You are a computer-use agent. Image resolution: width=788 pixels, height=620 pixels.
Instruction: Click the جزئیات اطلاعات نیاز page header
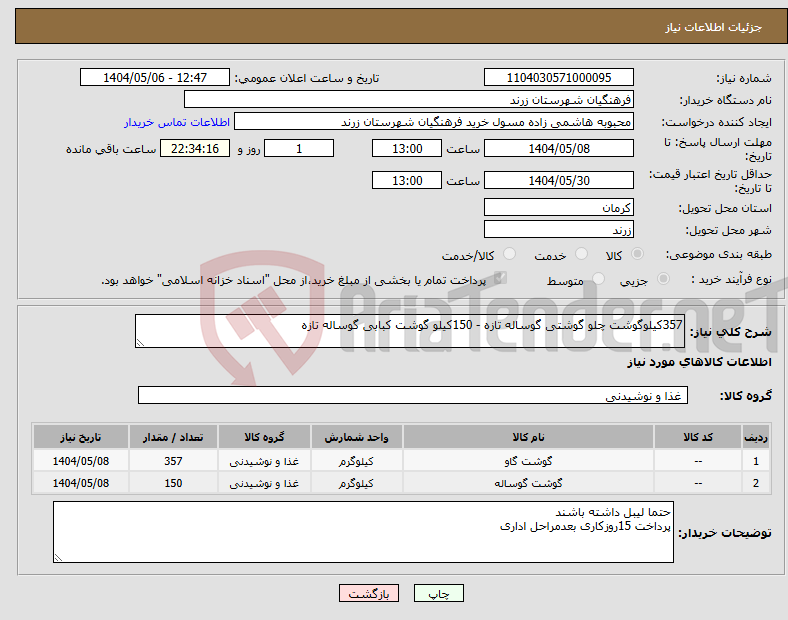[x=714, y=27]
